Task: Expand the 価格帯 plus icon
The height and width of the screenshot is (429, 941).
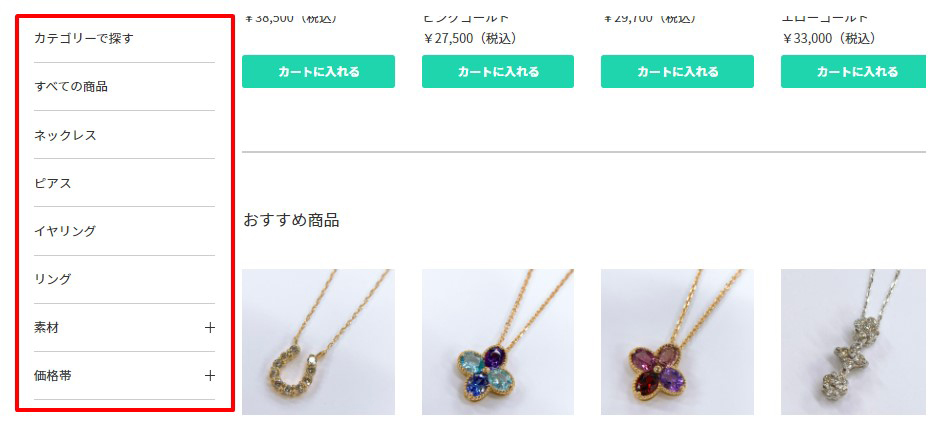Action: 209,376
